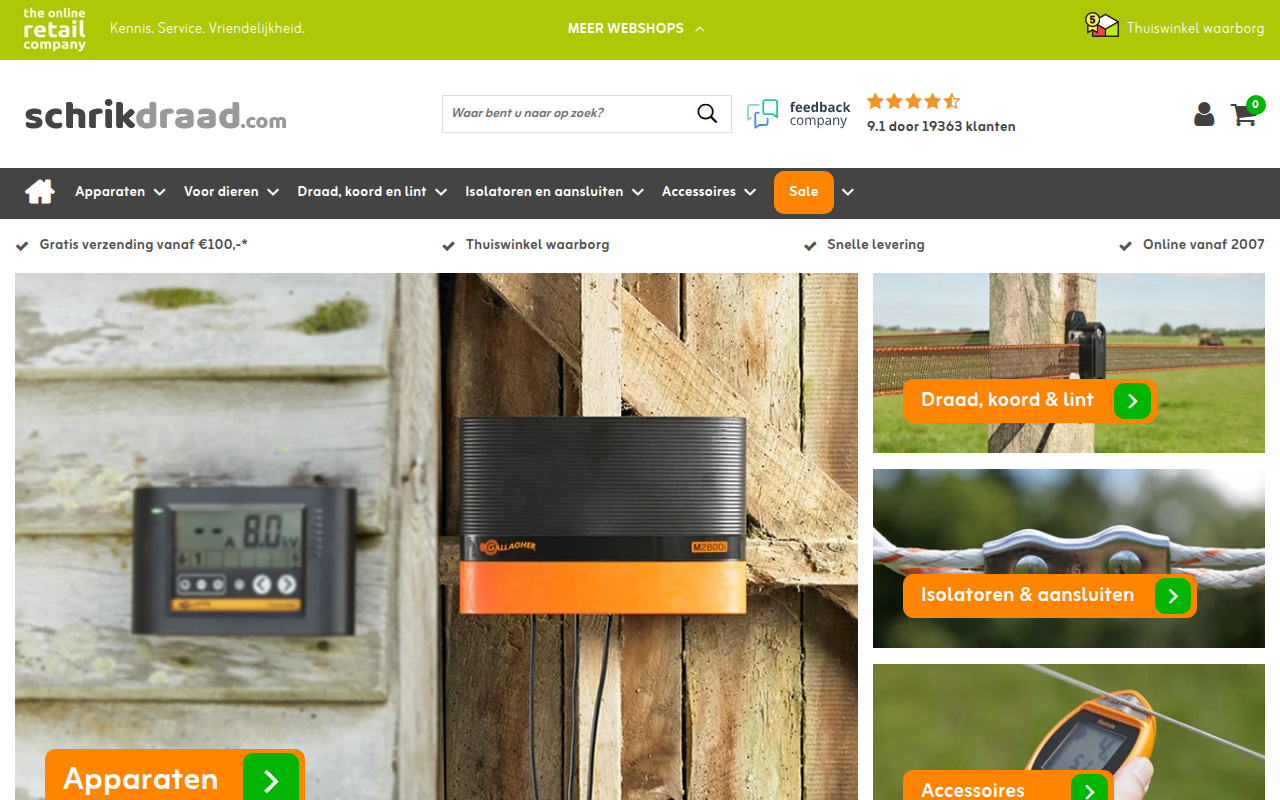Click the magnifying glass search icon
Screen dimensions: 1280x800
707,113
